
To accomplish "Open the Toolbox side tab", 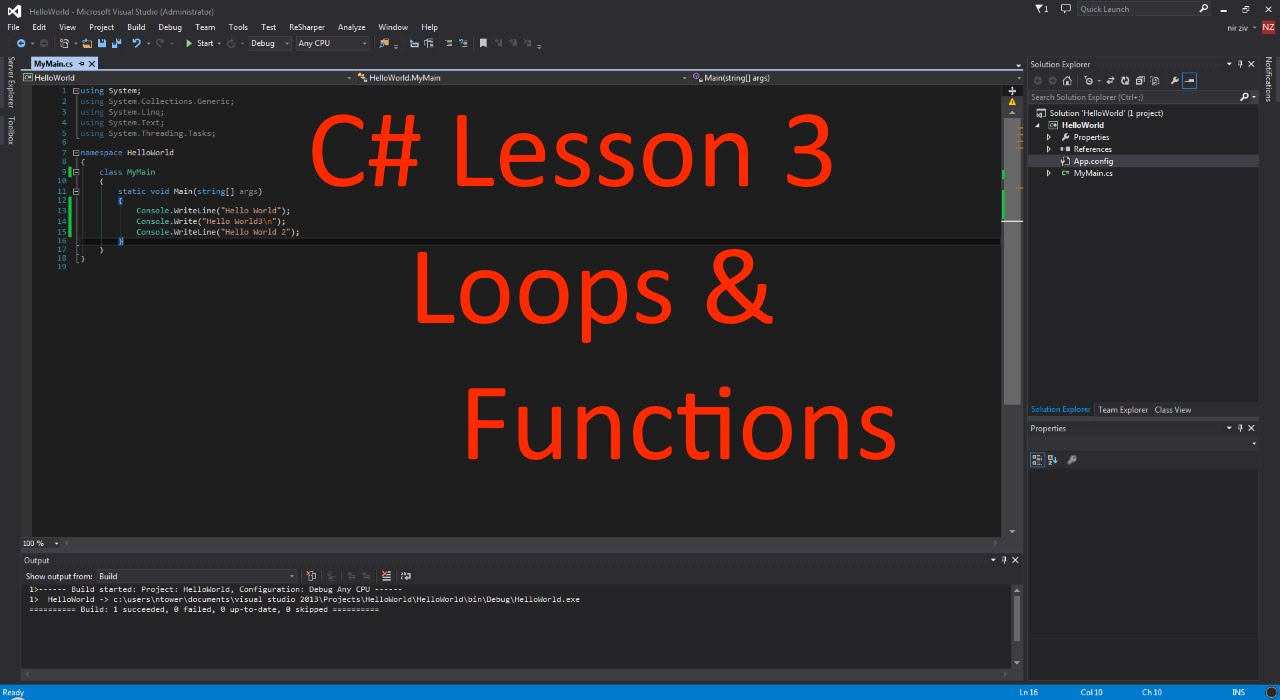I will (x=11, y=130).
